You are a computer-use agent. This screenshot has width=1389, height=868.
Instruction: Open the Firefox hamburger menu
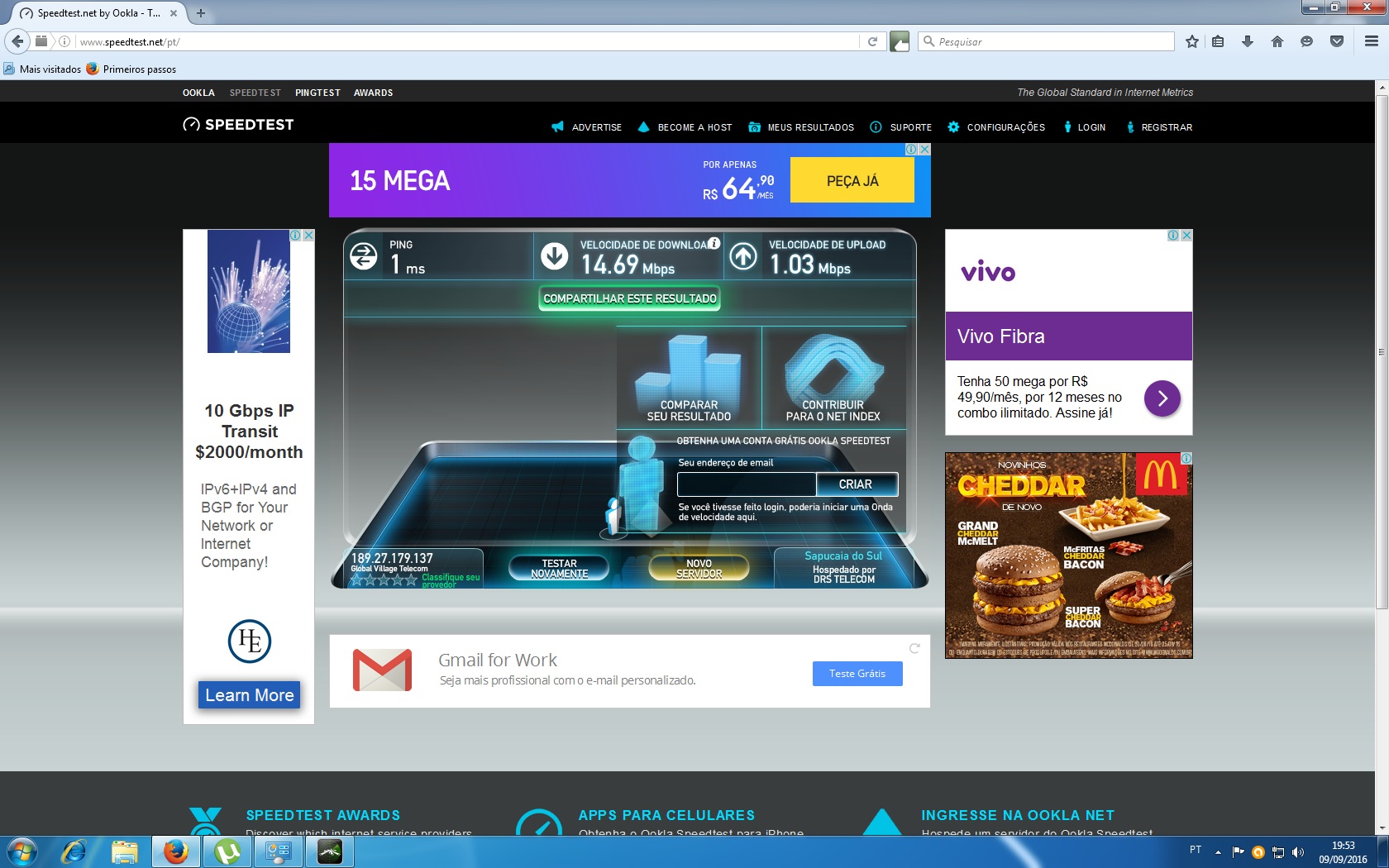(x=1372, y=41)
